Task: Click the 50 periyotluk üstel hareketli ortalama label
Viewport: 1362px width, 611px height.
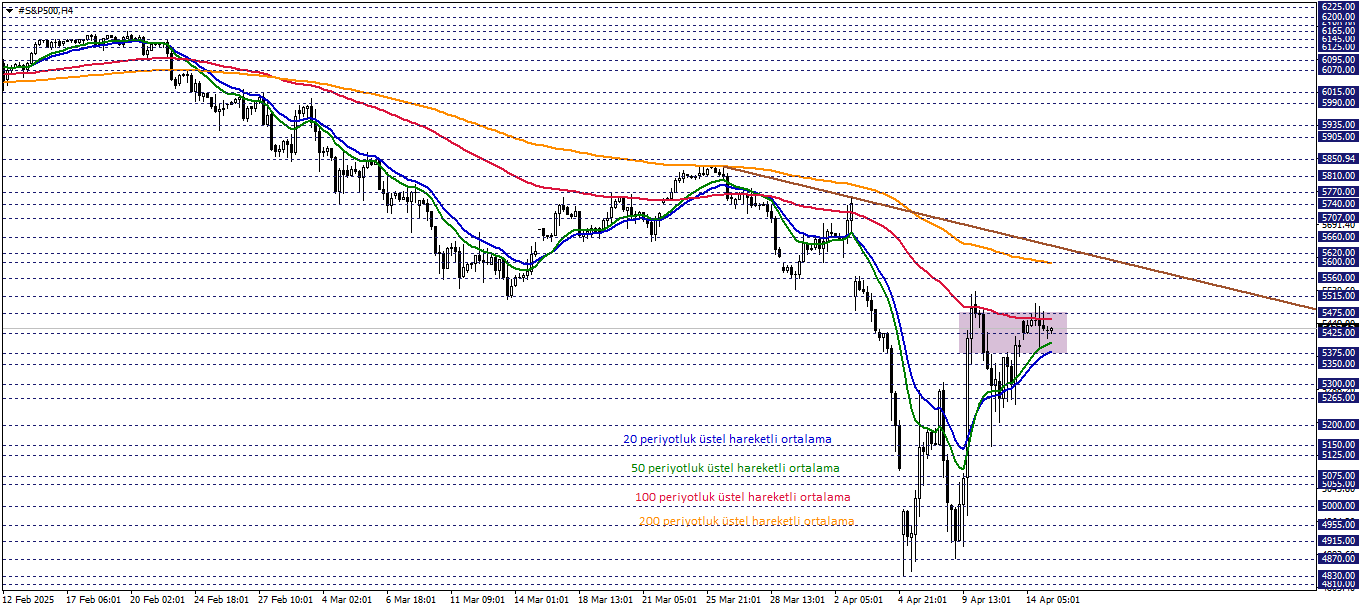Action: pyautogui.click(x=735, y=468)
